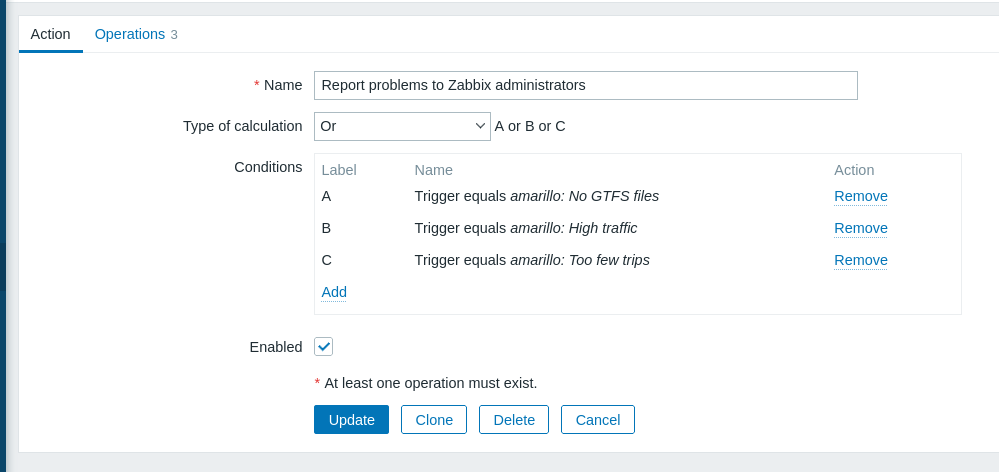The image size is (999, 472).
Task: Expand the Type of calculation dropdown
Action: [x=402, y=126]
